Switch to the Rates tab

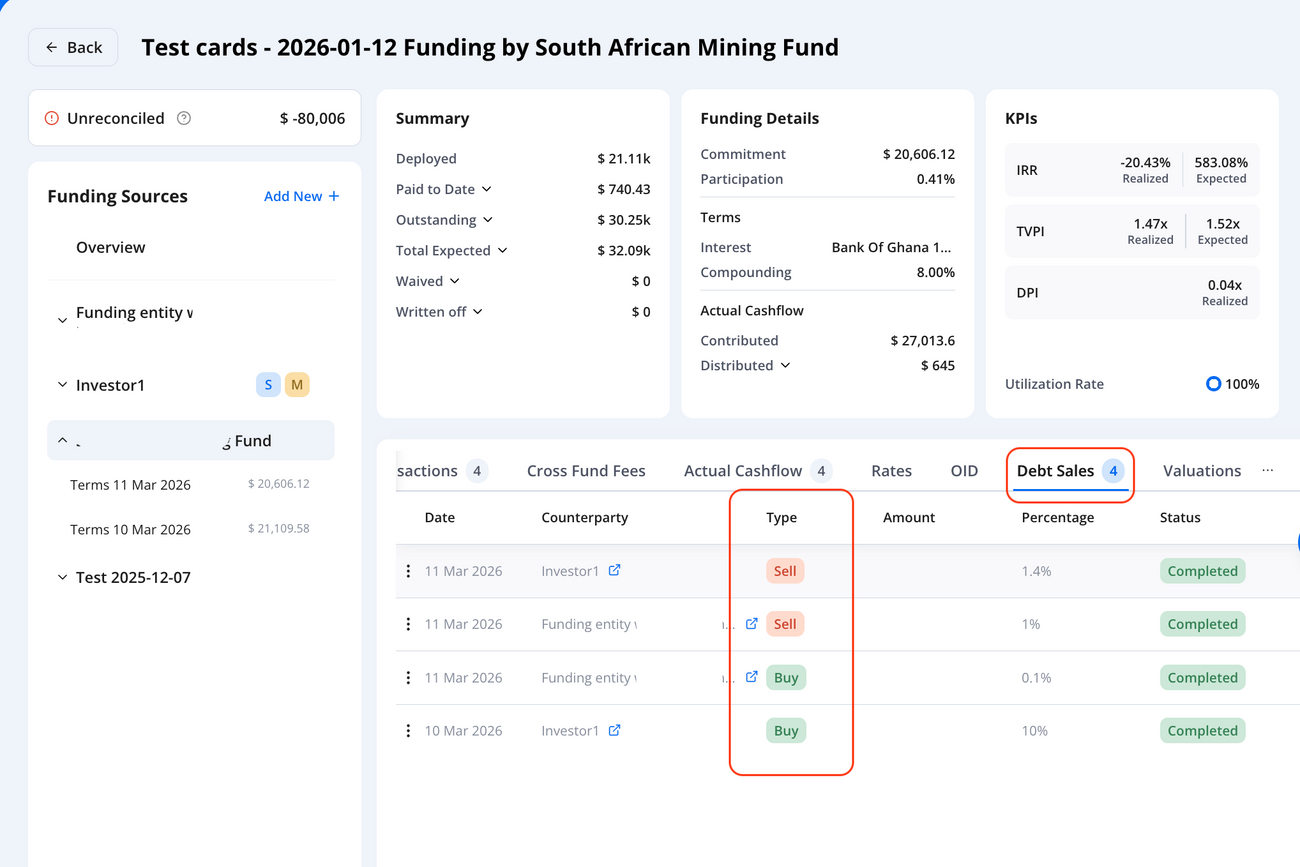click(x=891, y=470)
